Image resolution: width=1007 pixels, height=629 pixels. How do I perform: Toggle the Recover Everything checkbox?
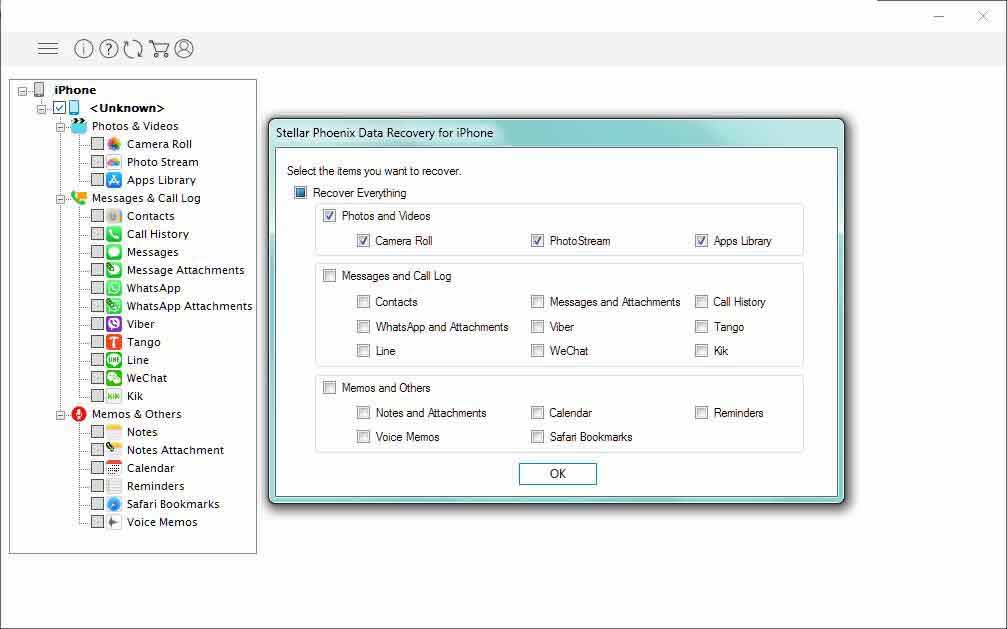click(300, 192)
